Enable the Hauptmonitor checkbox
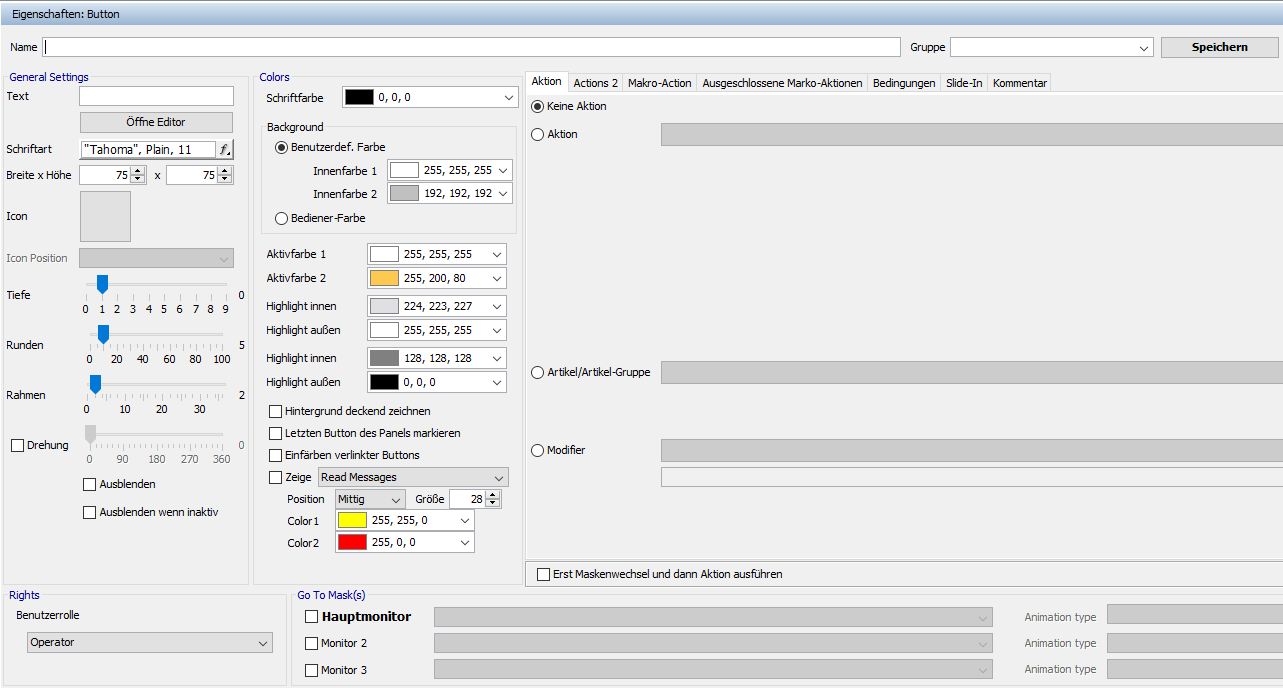This screenshot has height=688, width=1283. coord(312,616)
